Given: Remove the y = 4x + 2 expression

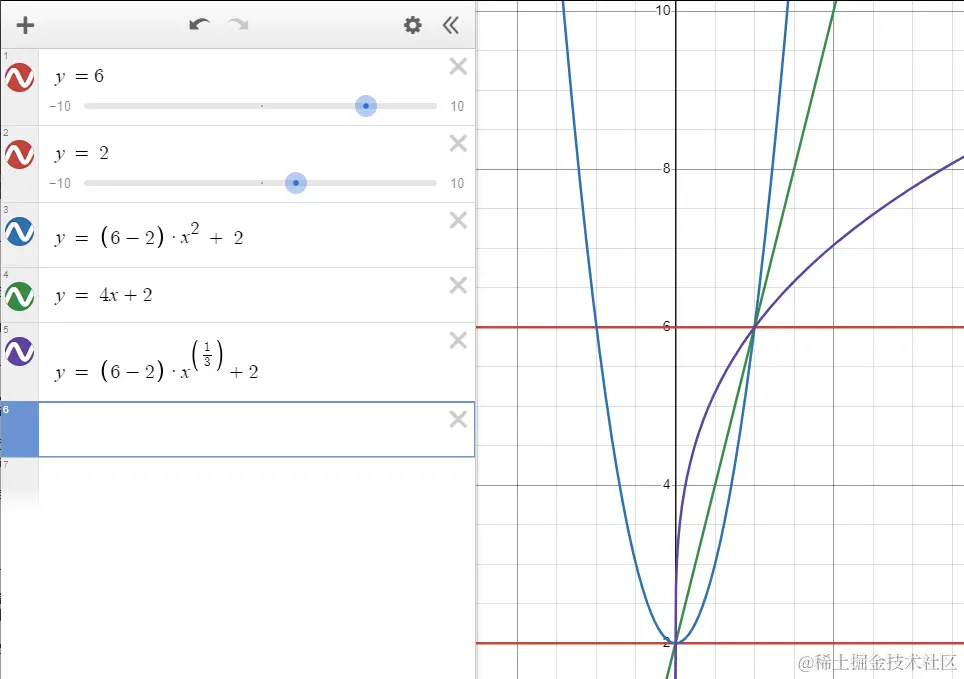Looking at the screenshot, I should 458,285.
